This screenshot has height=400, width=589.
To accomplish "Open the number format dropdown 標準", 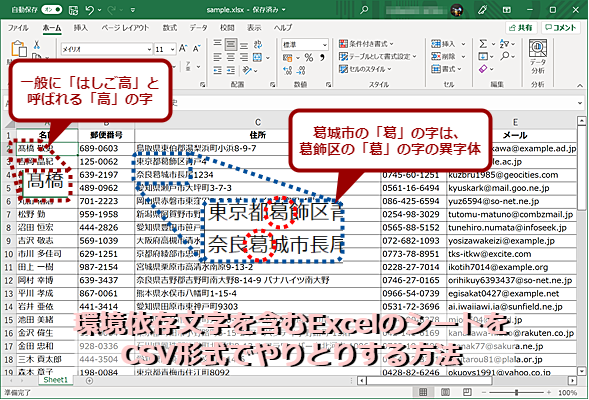I will 325,45.
